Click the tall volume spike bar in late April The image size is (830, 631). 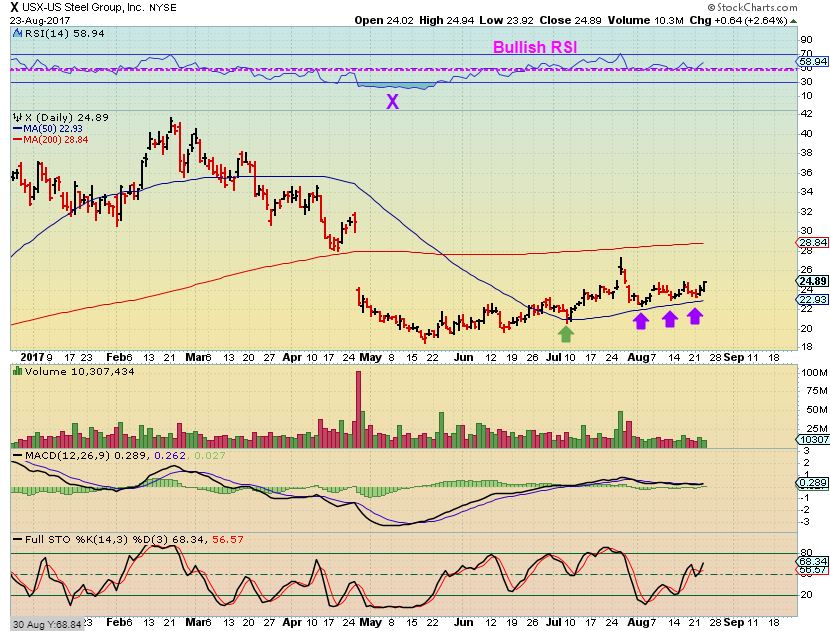[358, 409]
